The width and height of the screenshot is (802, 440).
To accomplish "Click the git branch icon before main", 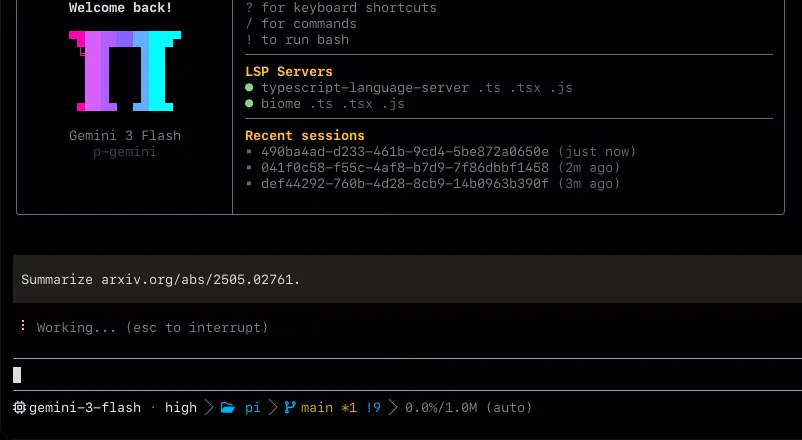I will click(x=290, y=407).
